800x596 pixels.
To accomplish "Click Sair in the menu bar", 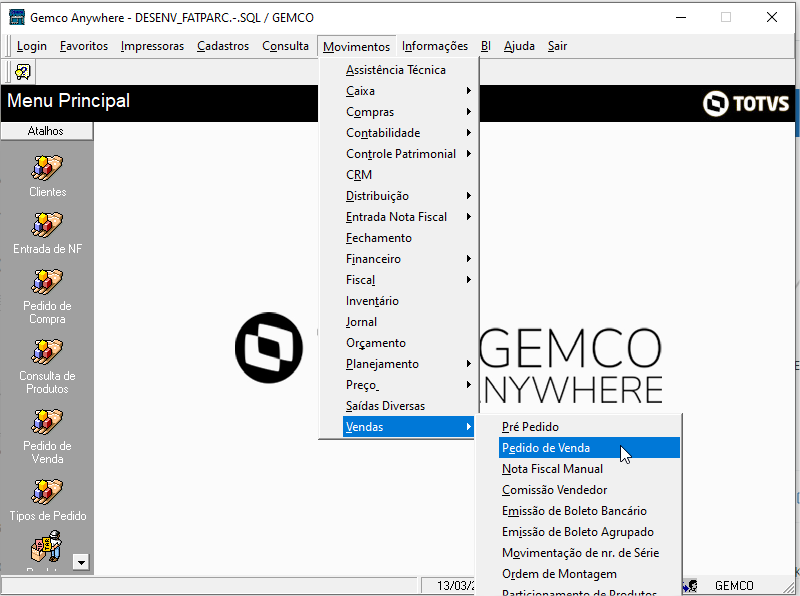I will point(557,46).
